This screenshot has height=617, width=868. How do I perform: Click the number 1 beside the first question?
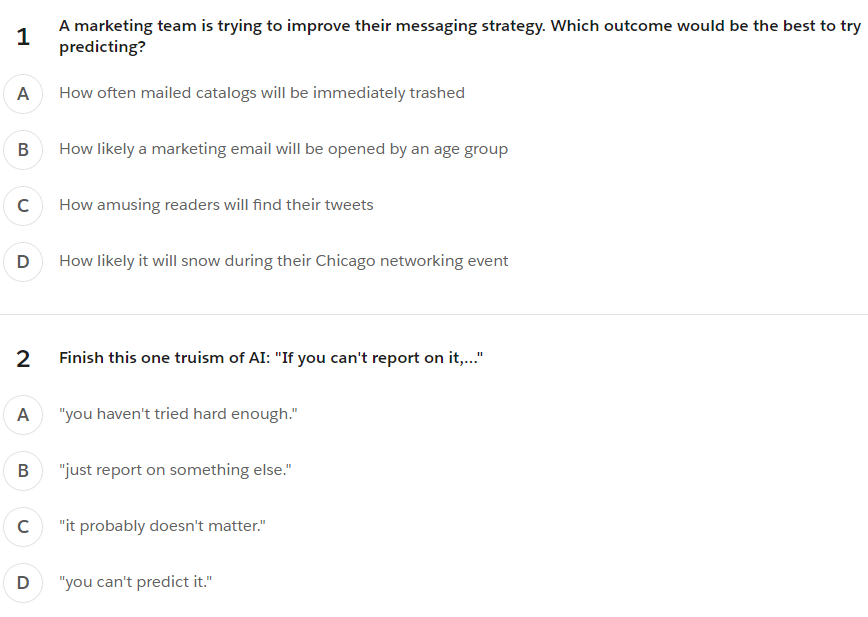tap(21, 36)
